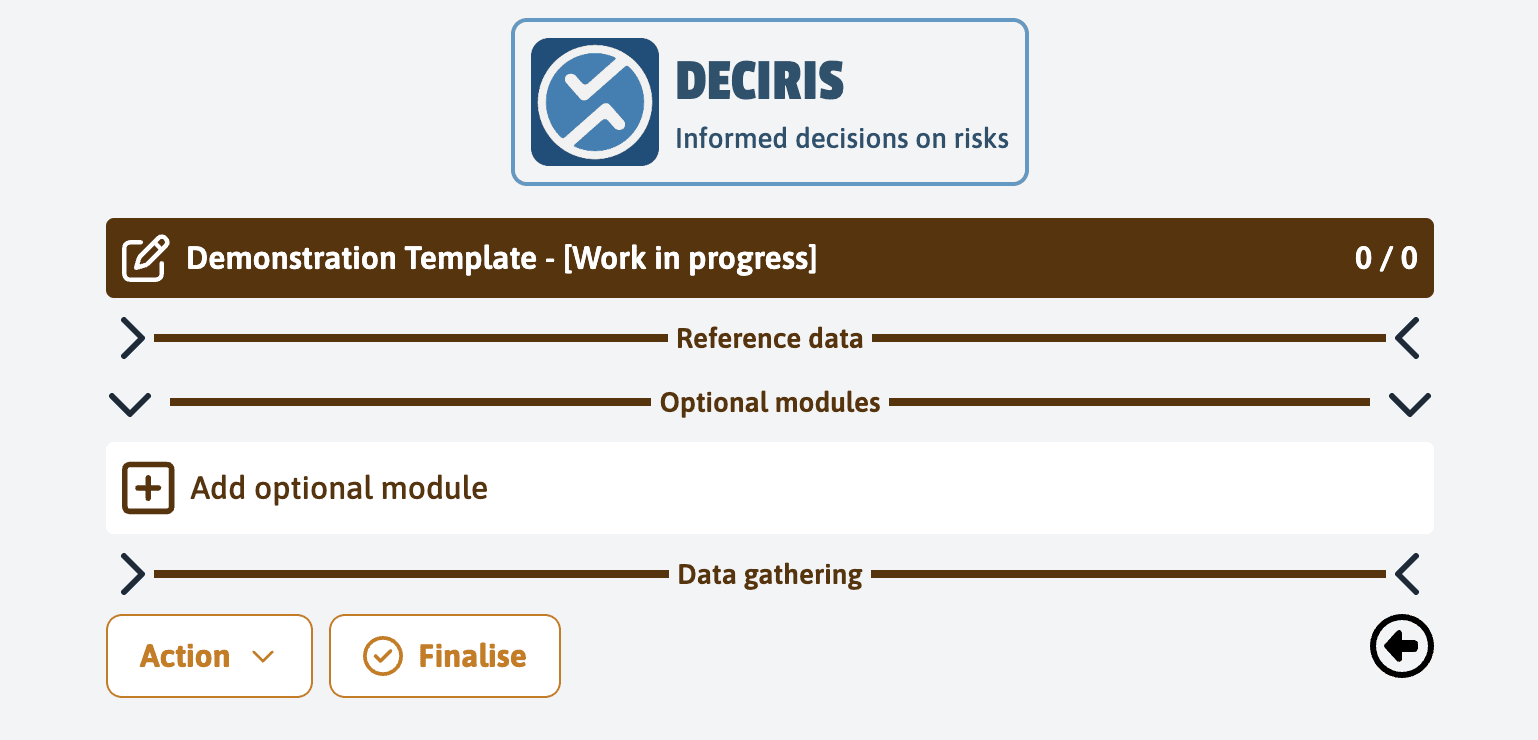Image resolution: width=1538 pixels, height=740 pixels.
Task: Click the edit pencil icon on the template title bar
Action: click(145, 258)
